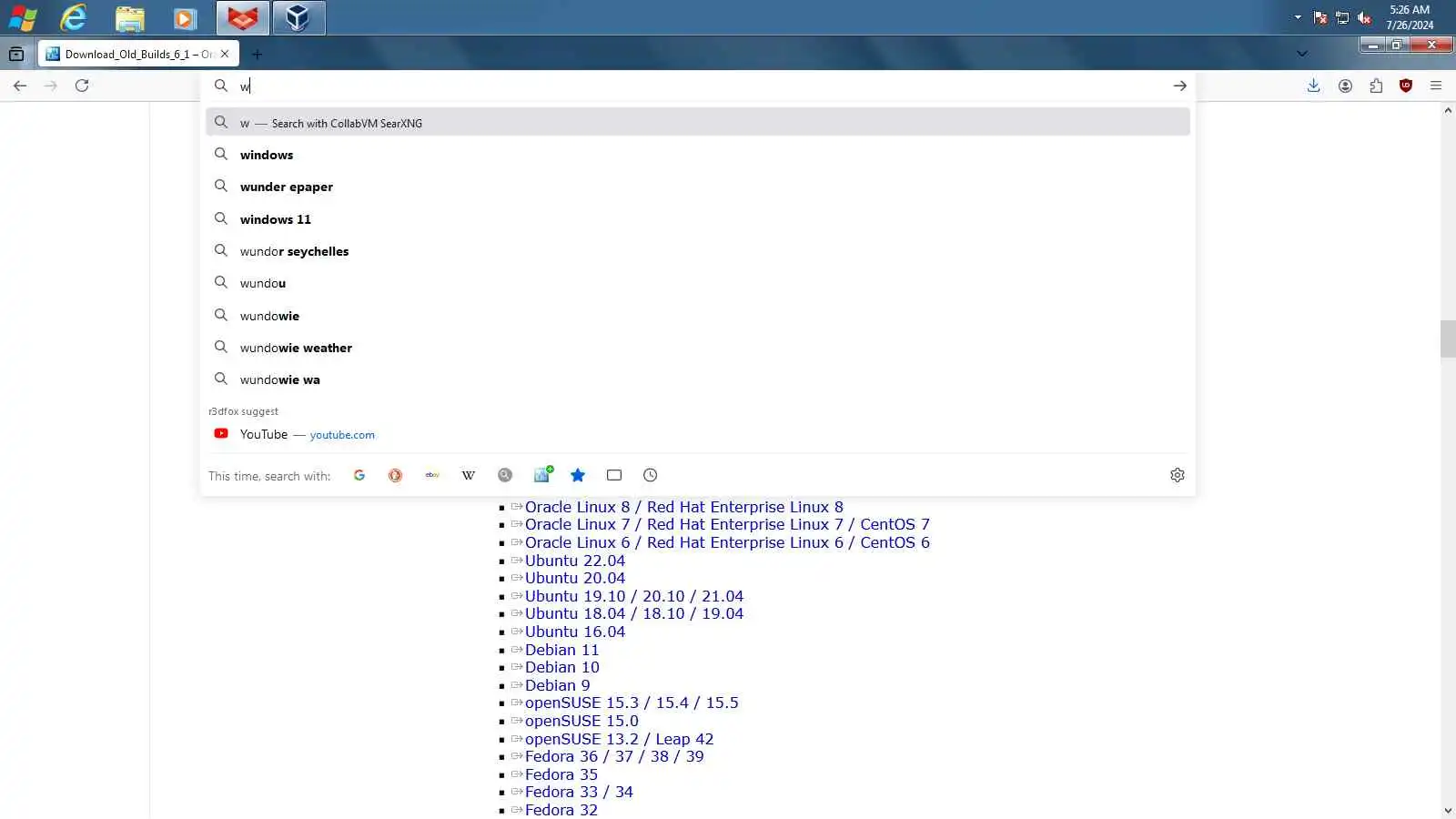
Task: Open the browser tab view button
Action: (16, 54)
